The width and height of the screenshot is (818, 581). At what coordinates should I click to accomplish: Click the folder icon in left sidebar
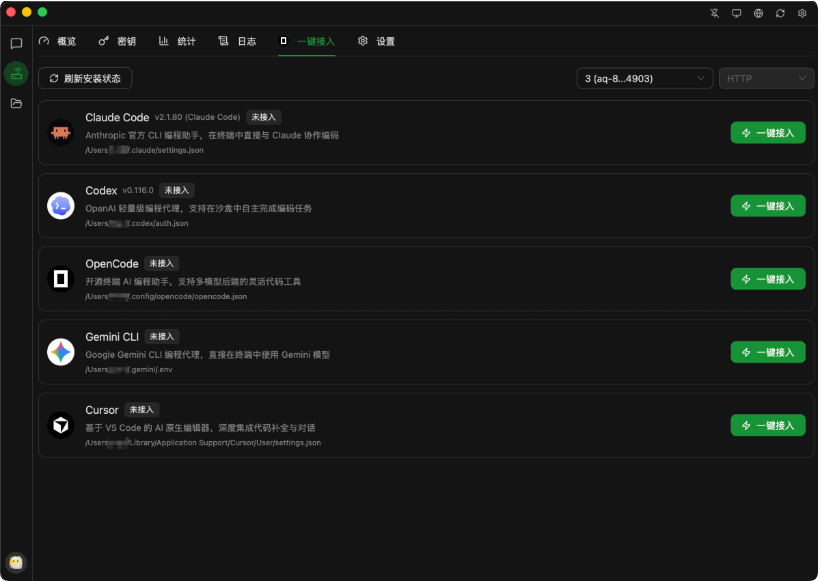[x=15, y=102]
